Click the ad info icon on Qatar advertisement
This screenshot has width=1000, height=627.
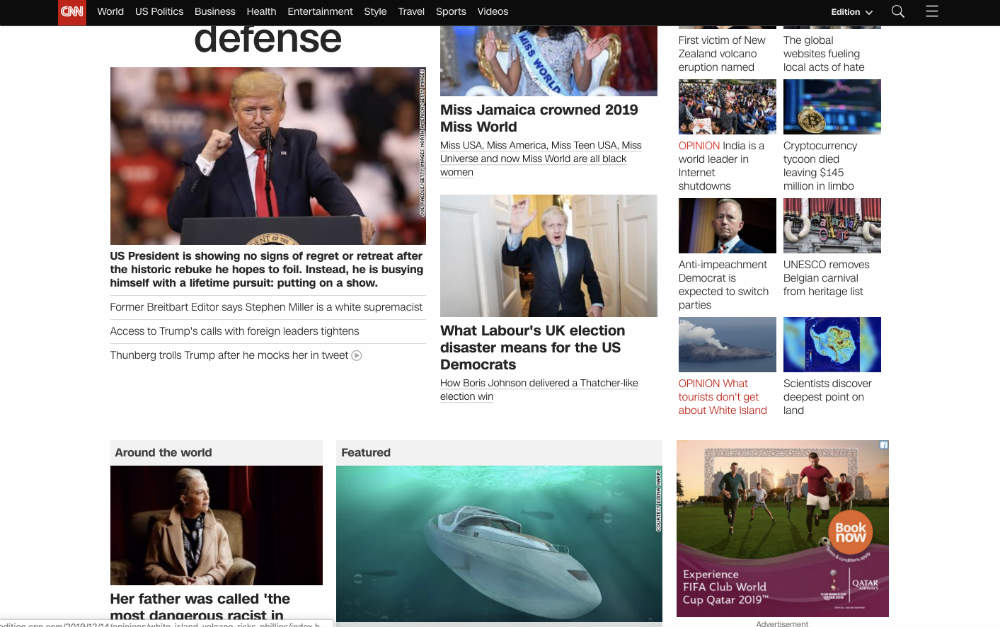tap(884, 445)
